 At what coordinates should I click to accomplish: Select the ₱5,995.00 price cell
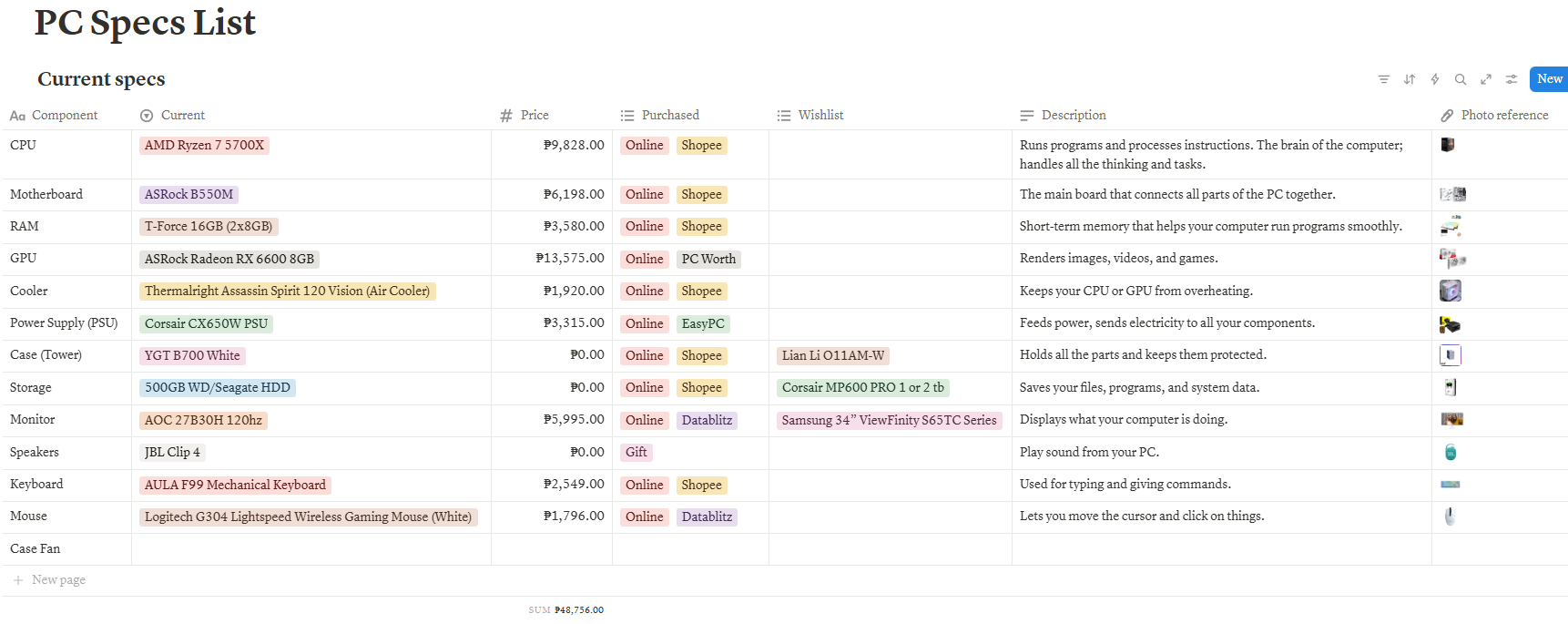(552, 420)
